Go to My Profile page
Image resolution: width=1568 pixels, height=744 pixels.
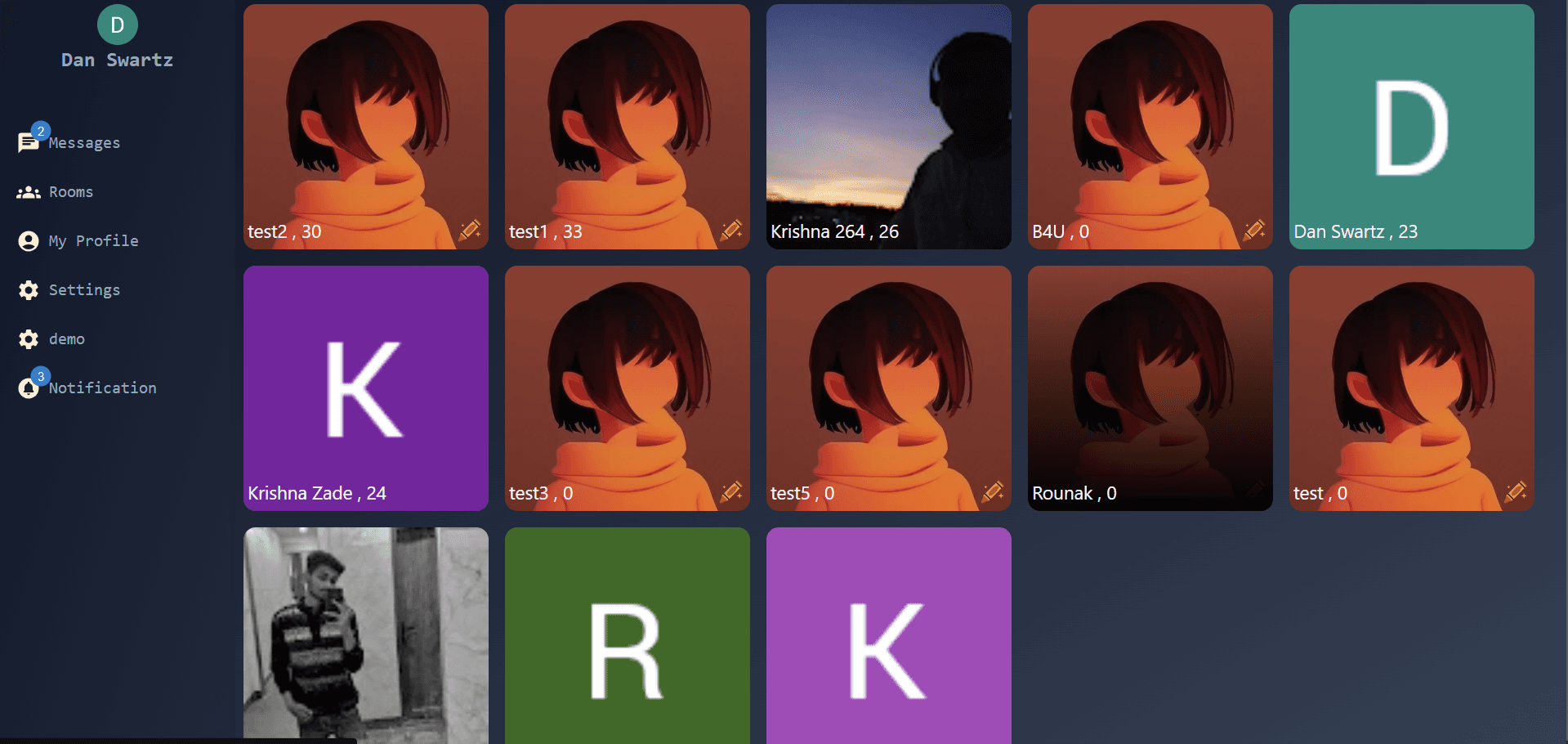pos(93,241)
